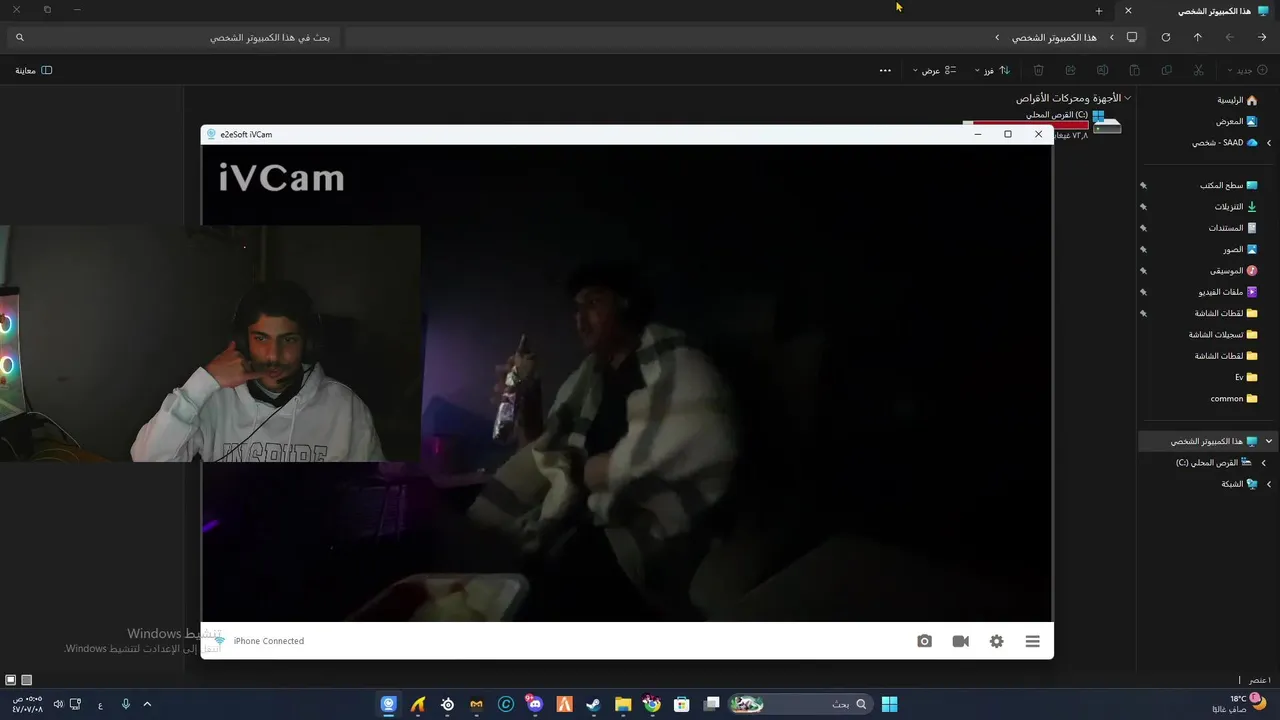This screenshot has height=720, width=1280.
Task: Open the جديد (New) dropdown
Action: pos(1248,70)
